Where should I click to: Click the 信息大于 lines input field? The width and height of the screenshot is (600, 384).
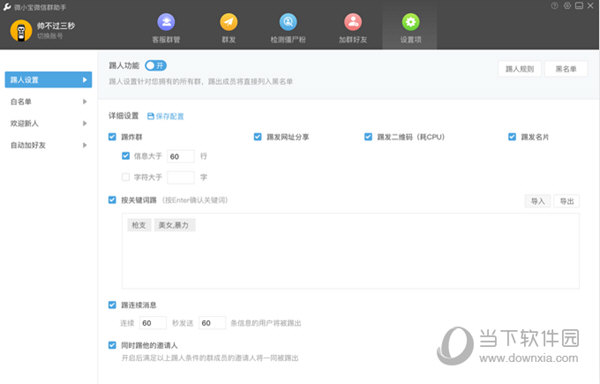(181, 156)
